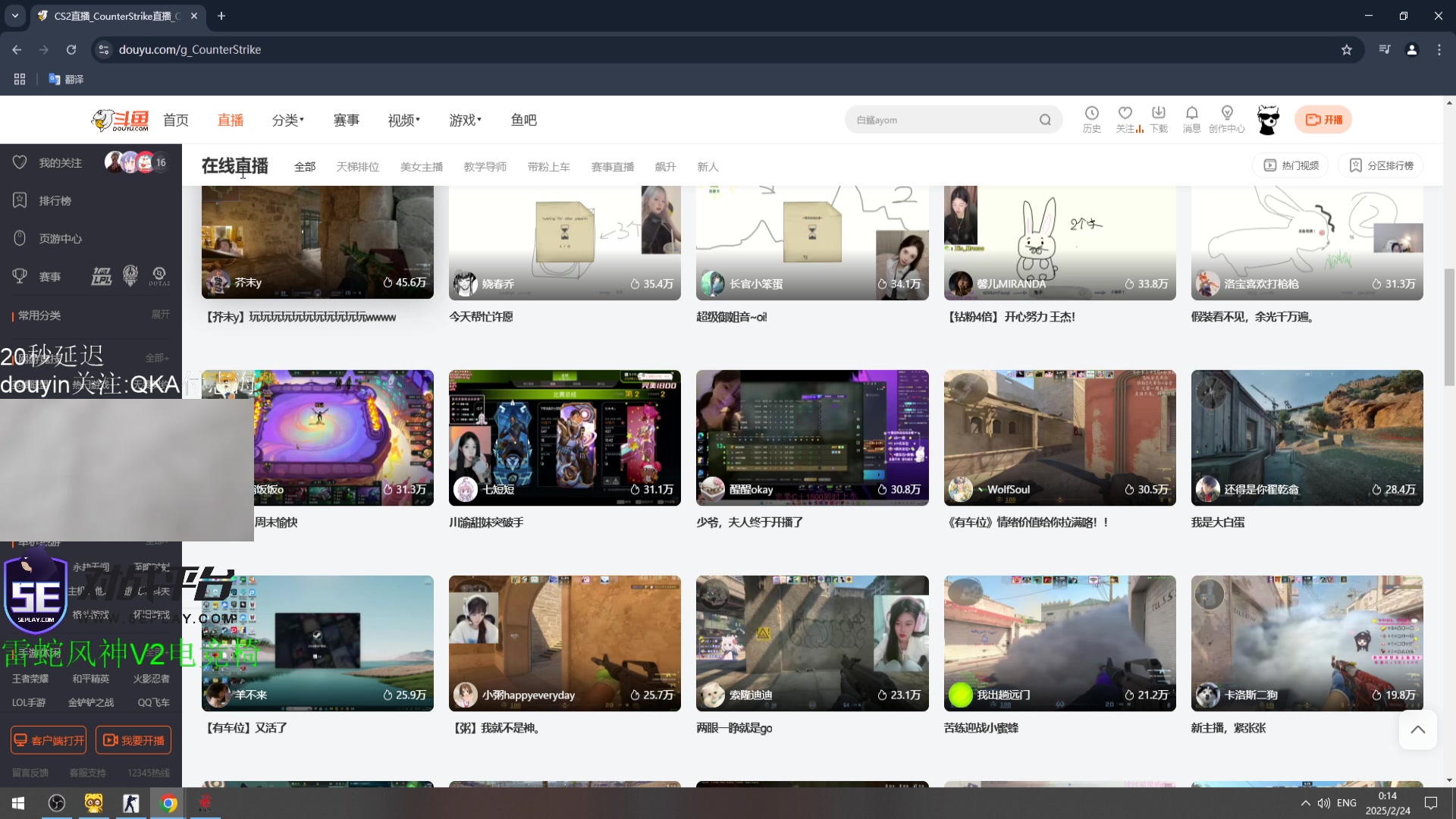Select the 教学导师 filter tab
The width and height of the screenshot is (1456, 819).
click(485, 166)
